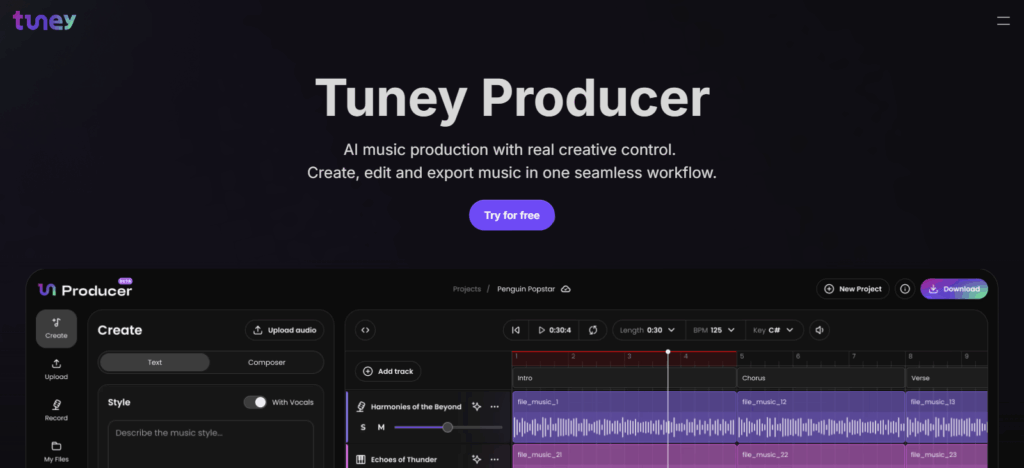
Task: Mute the Harmonies of the Beyond track
Action: tap(381, 427)
